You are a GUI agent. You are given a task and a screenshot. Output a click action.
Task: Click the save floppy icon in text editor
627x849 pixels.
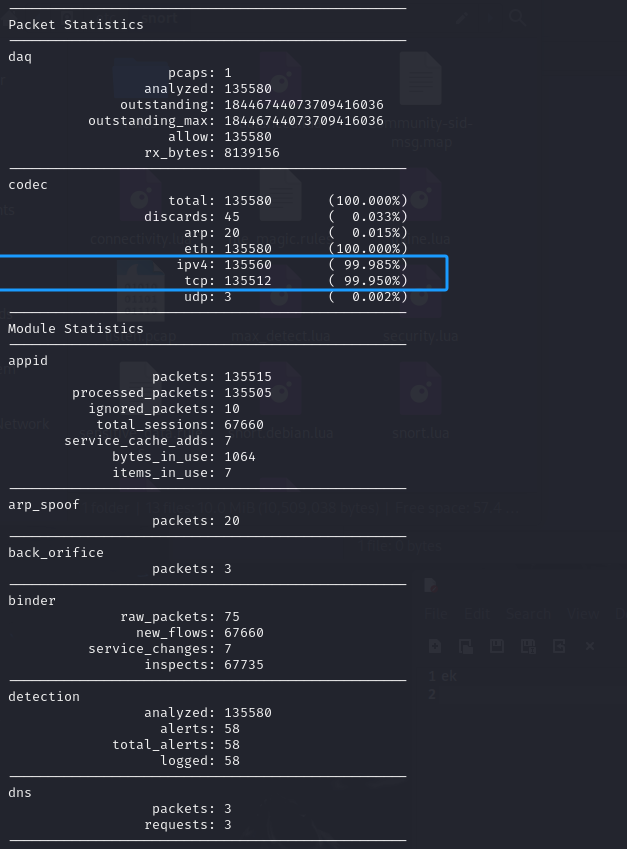497,646
